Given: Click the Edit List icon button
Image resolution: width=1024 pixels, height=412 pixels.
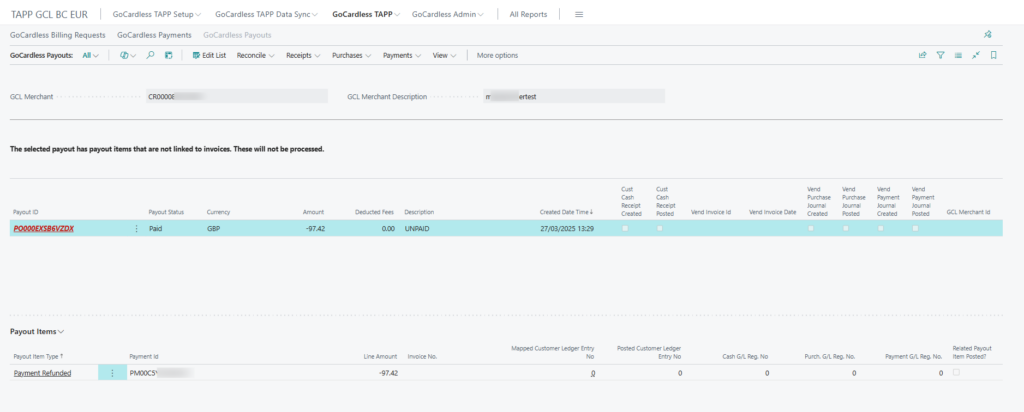Looking at the screenshot, I should coord(209,55).
